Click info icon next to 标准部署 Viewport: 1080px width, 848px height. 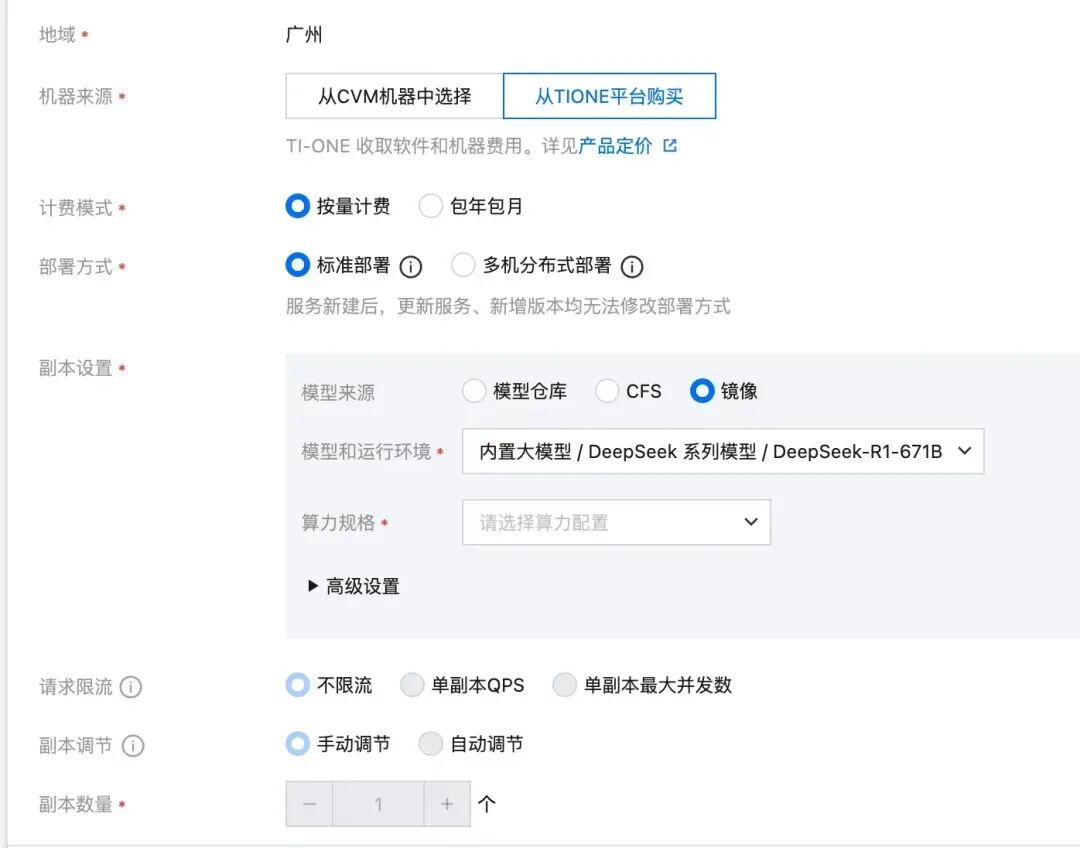click(411, 267)
